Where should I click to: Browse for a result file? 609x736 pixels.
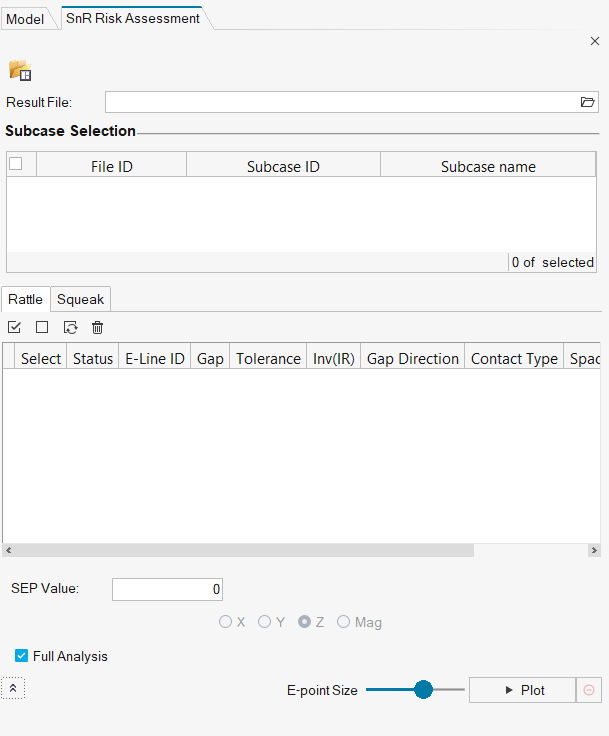[587, 102]
